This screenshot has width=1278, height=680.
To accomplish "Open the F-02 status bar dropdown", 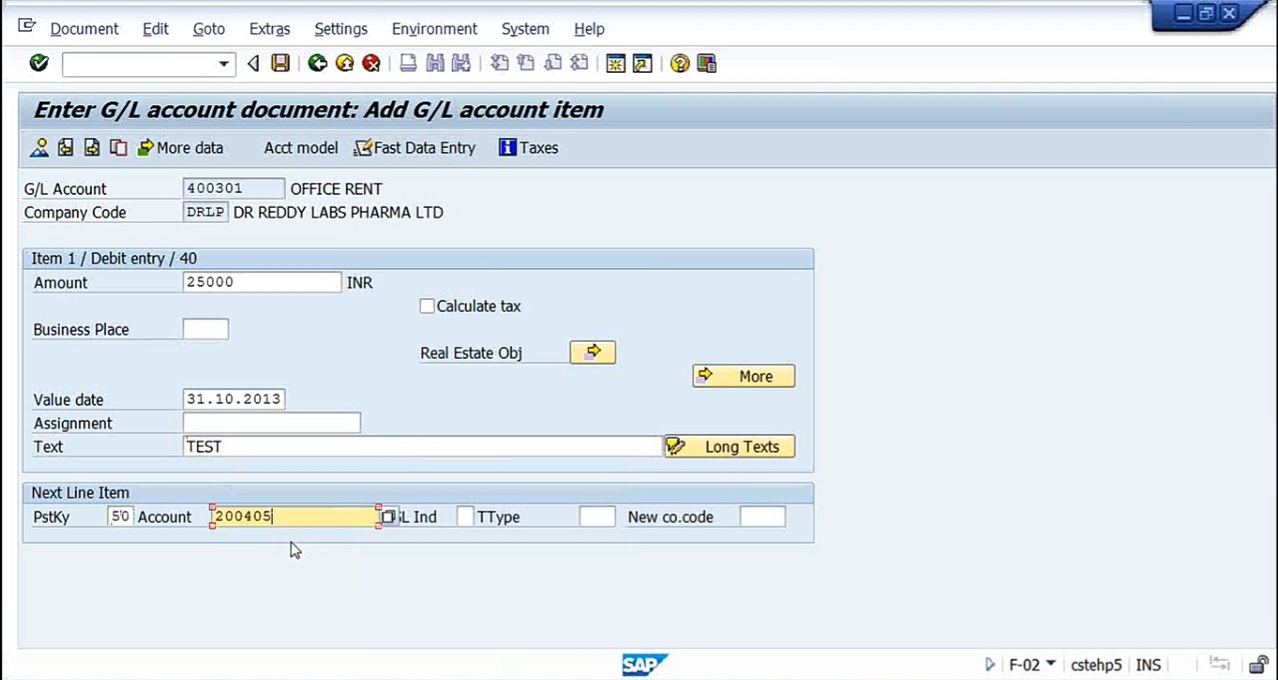I will click(x=1050, y=664).
